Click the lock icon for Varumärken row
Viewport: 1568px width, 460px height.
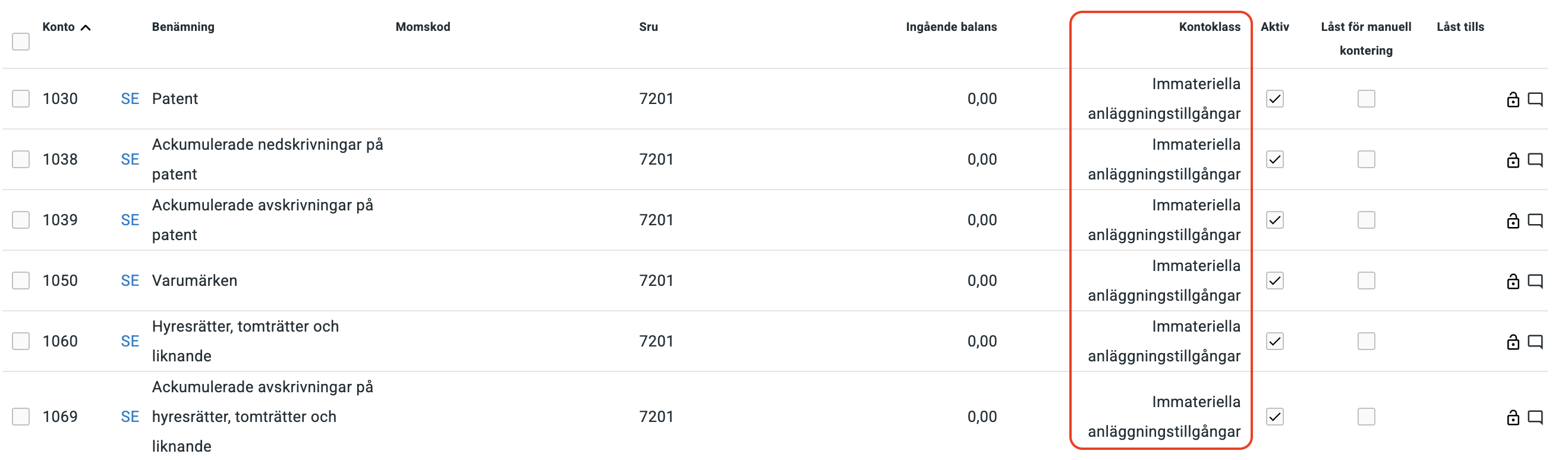pos(1513,281)
